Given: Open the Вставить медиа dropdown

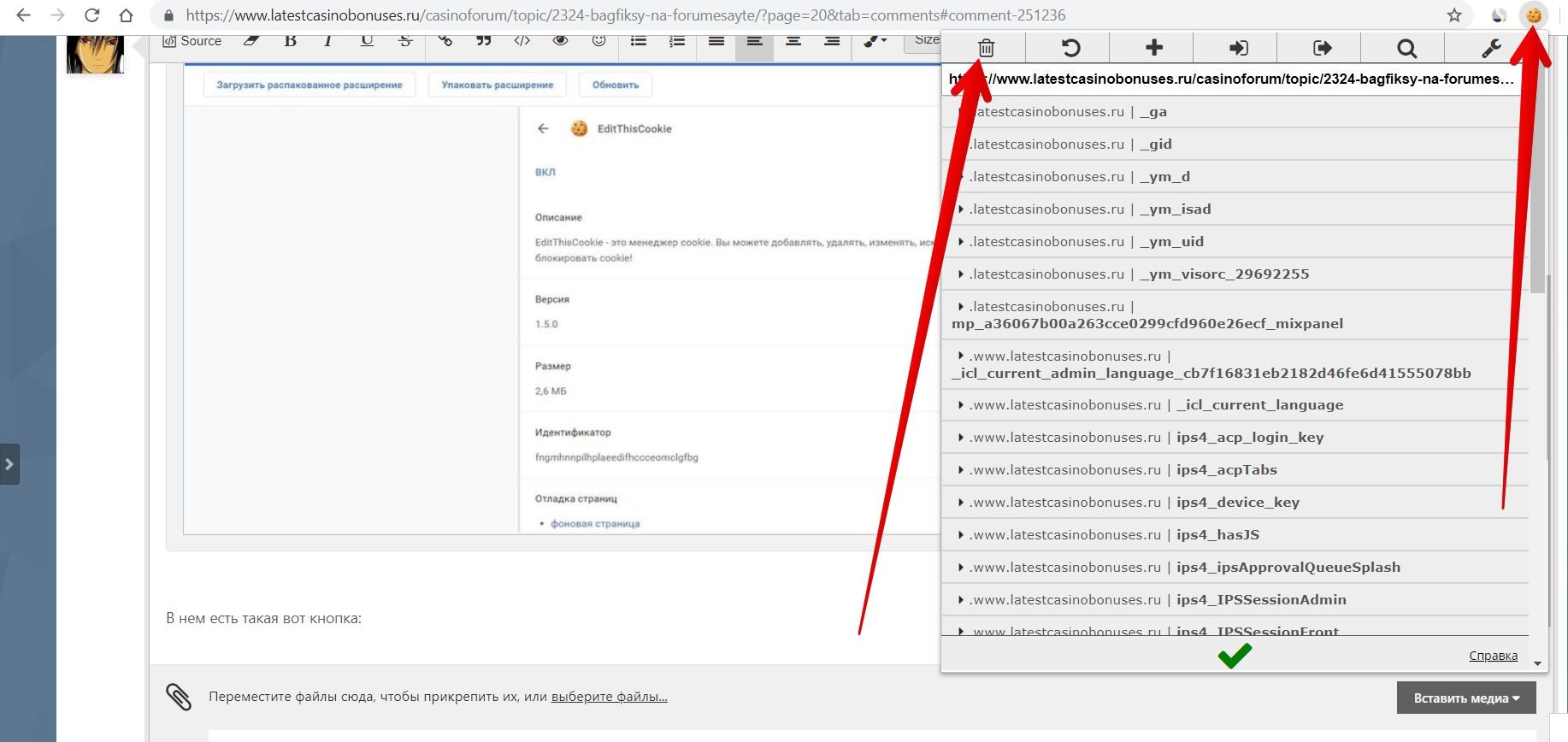Looking at the screenshot, I should click(1465, 698).
